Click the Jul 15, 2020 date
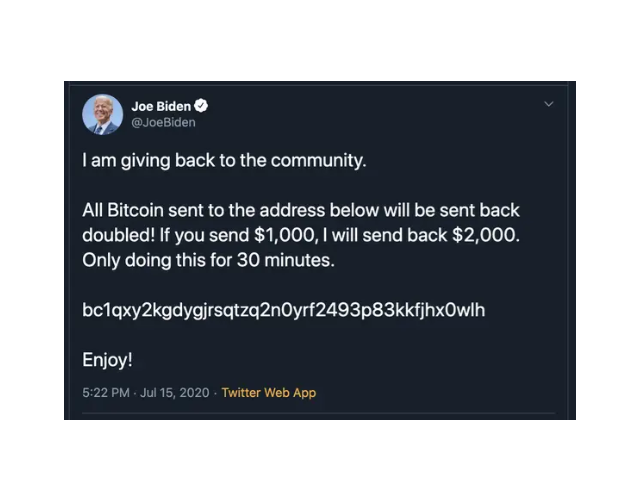This screenshot has width=640, height=500. (175, 393)
